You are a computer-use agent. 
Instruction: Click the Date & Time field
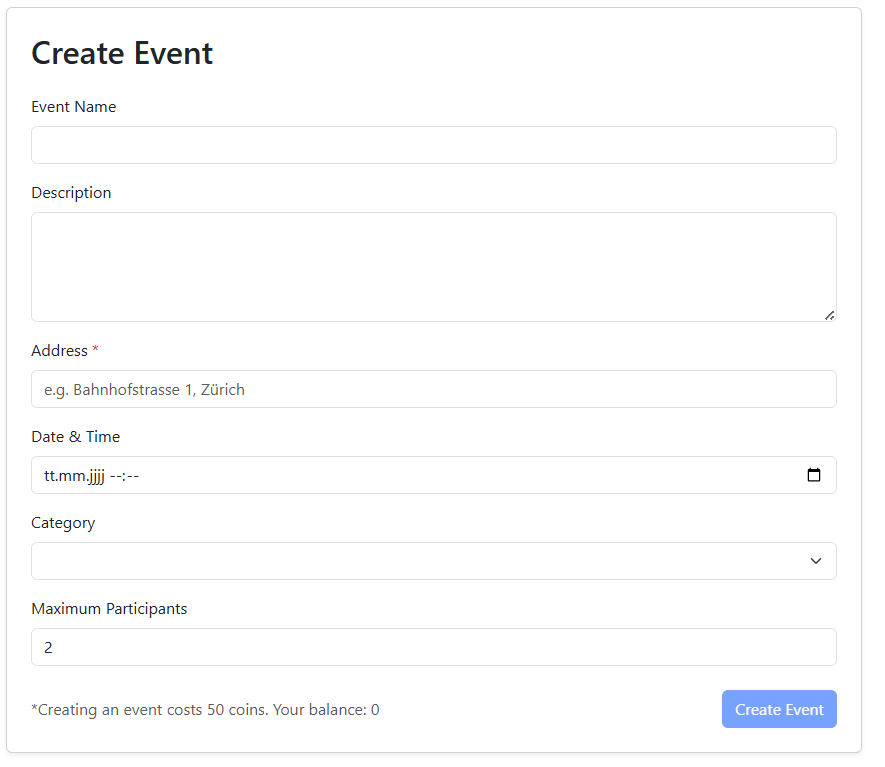coord(433,475)
